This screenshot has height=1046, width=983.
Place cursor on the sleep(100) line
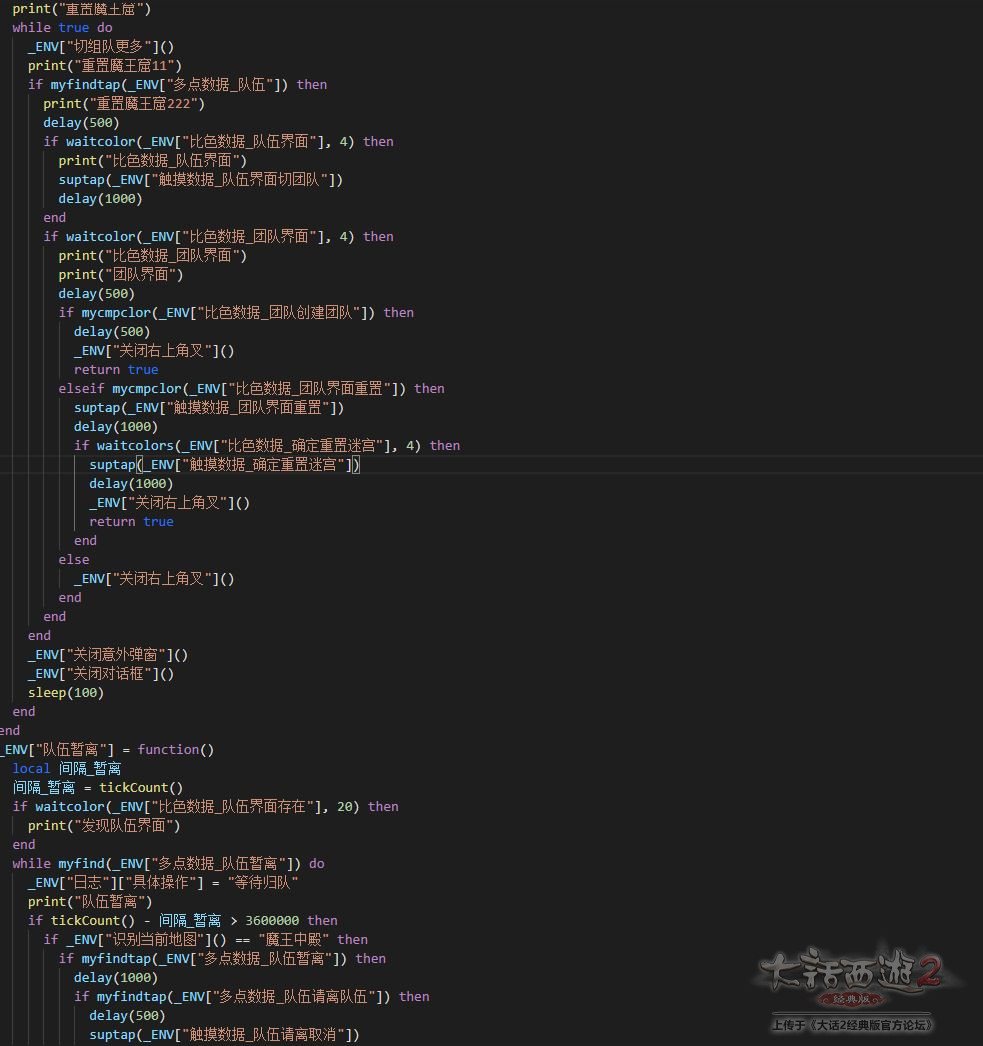(66, 693)
